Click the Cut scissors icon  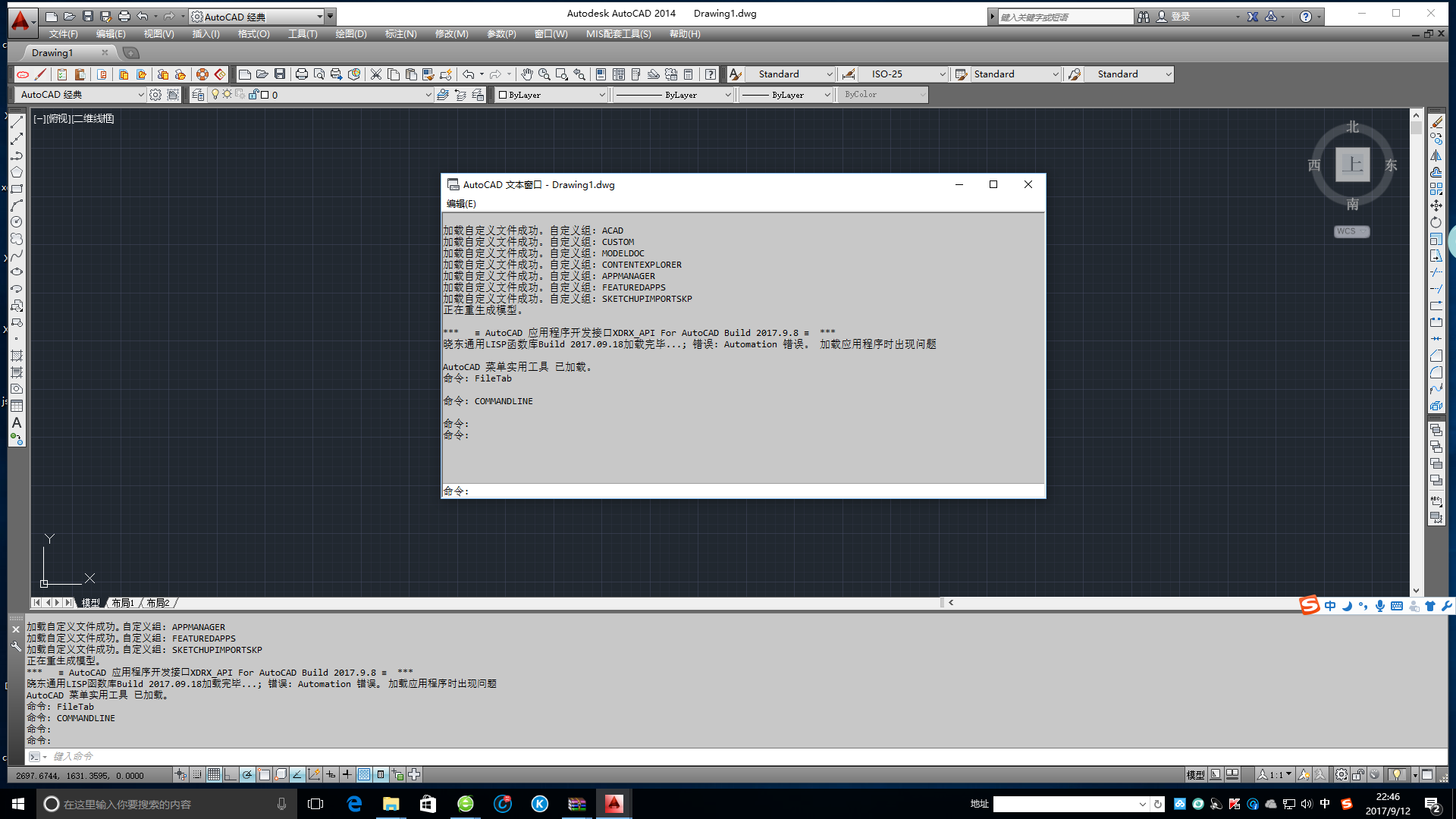point(375,74)
